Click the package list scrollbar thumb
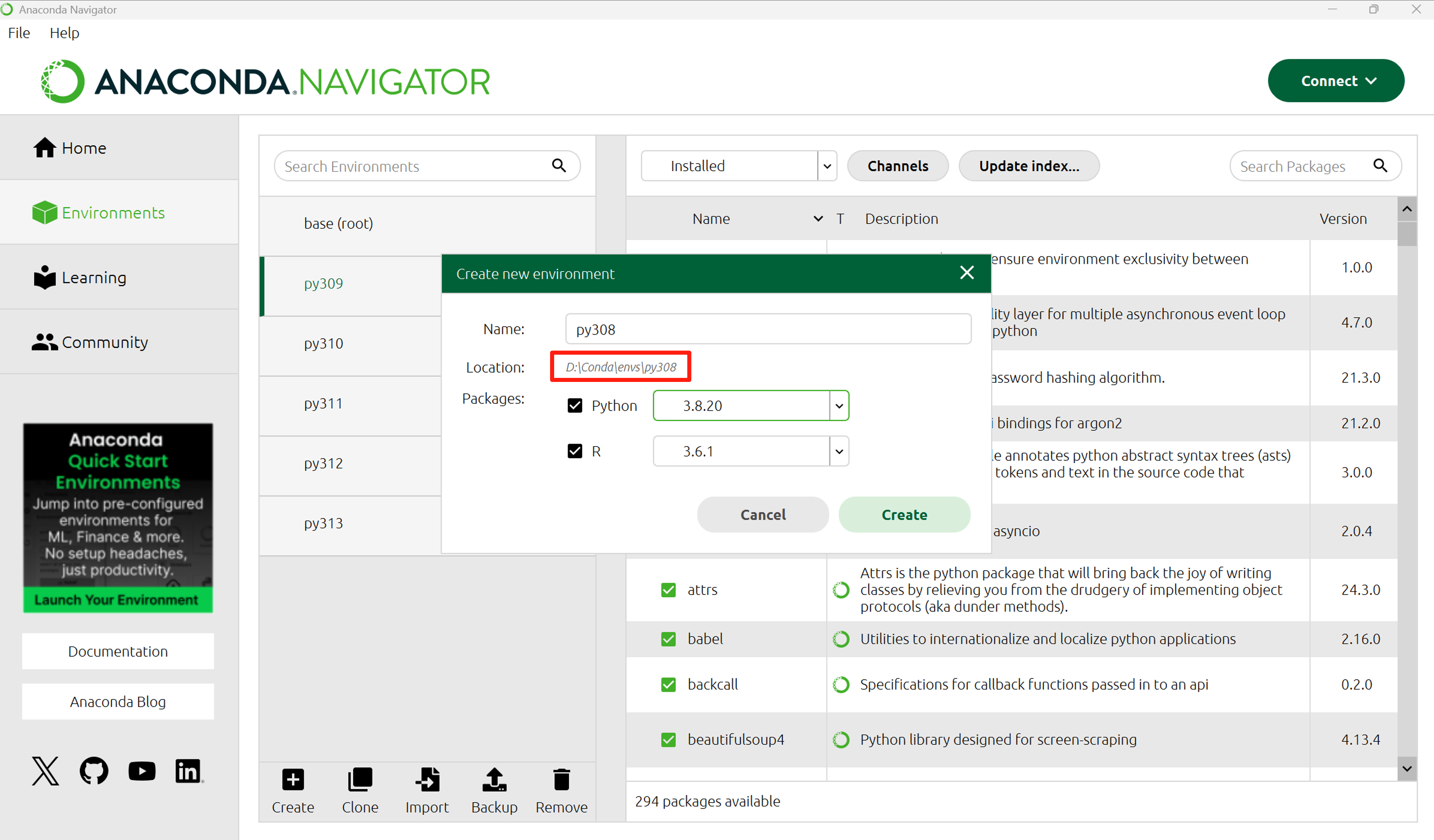Image resolution: width=1434 pixels, height=840 pixels. pyautogui.click(x=1407, y=234)
